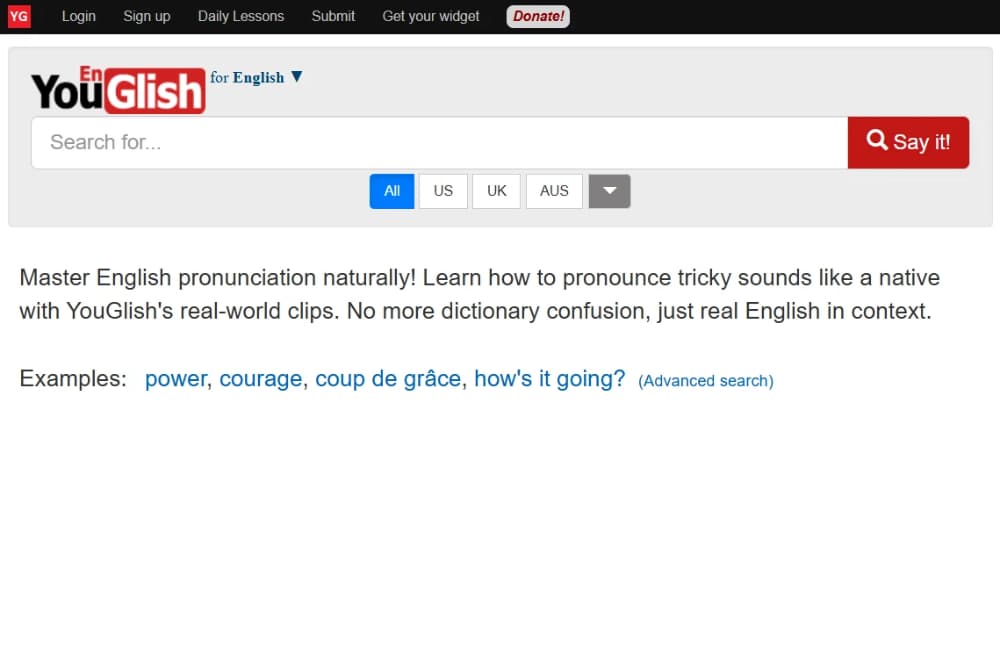
Task: Click the YG icon in top bar
Action: click(x=18, y=16)
